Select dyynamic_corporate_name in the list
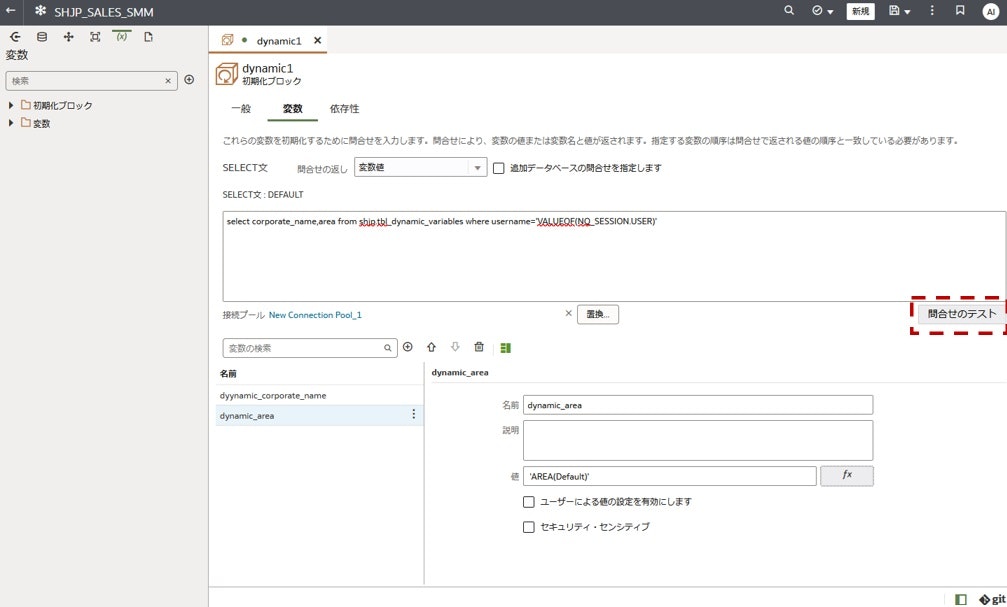The image size is (1007, 607). tap(319, 396)
